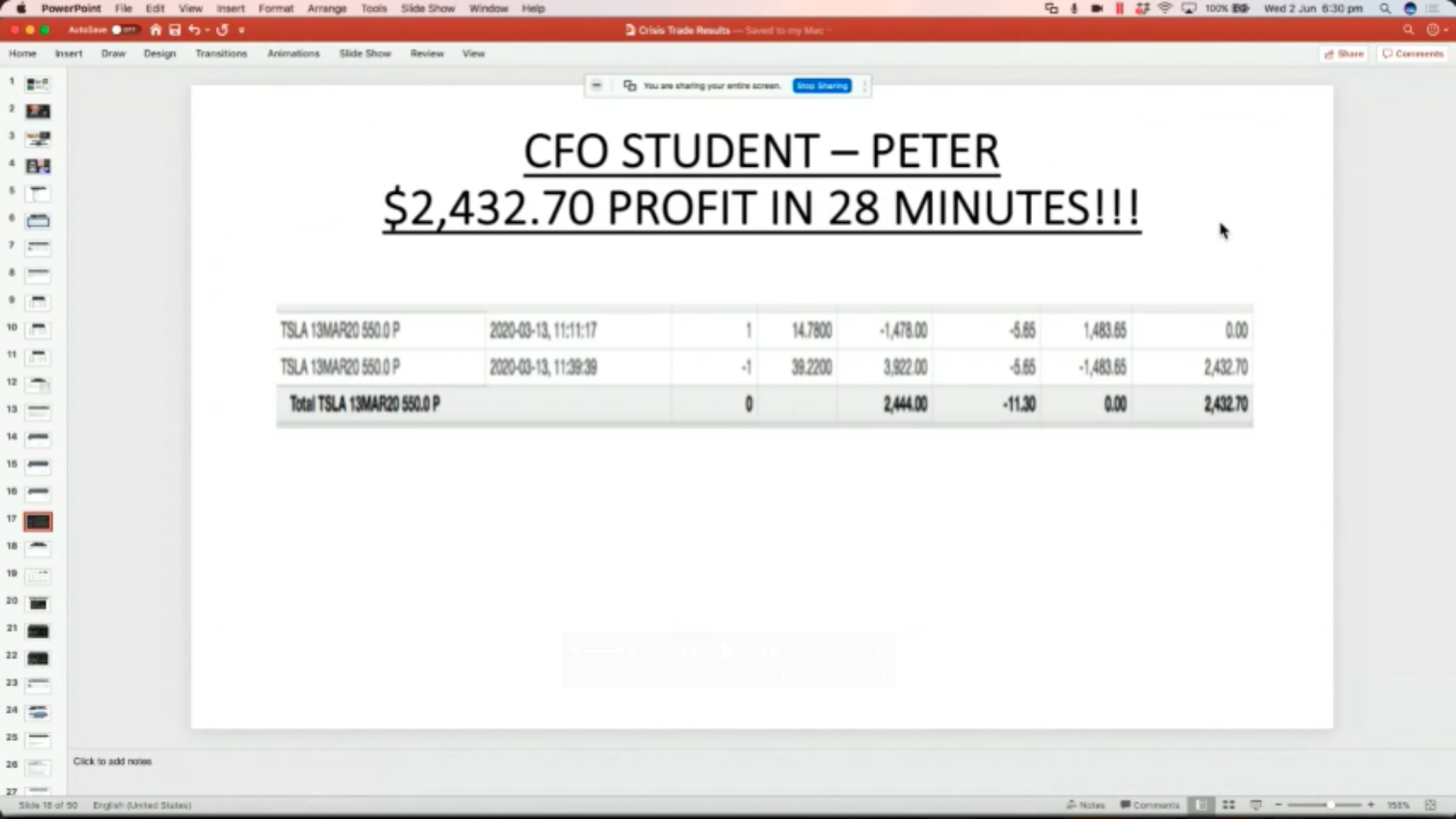1456x819 pixels.
Task: Click the Share button
Action: click(x=1344, y=54)
